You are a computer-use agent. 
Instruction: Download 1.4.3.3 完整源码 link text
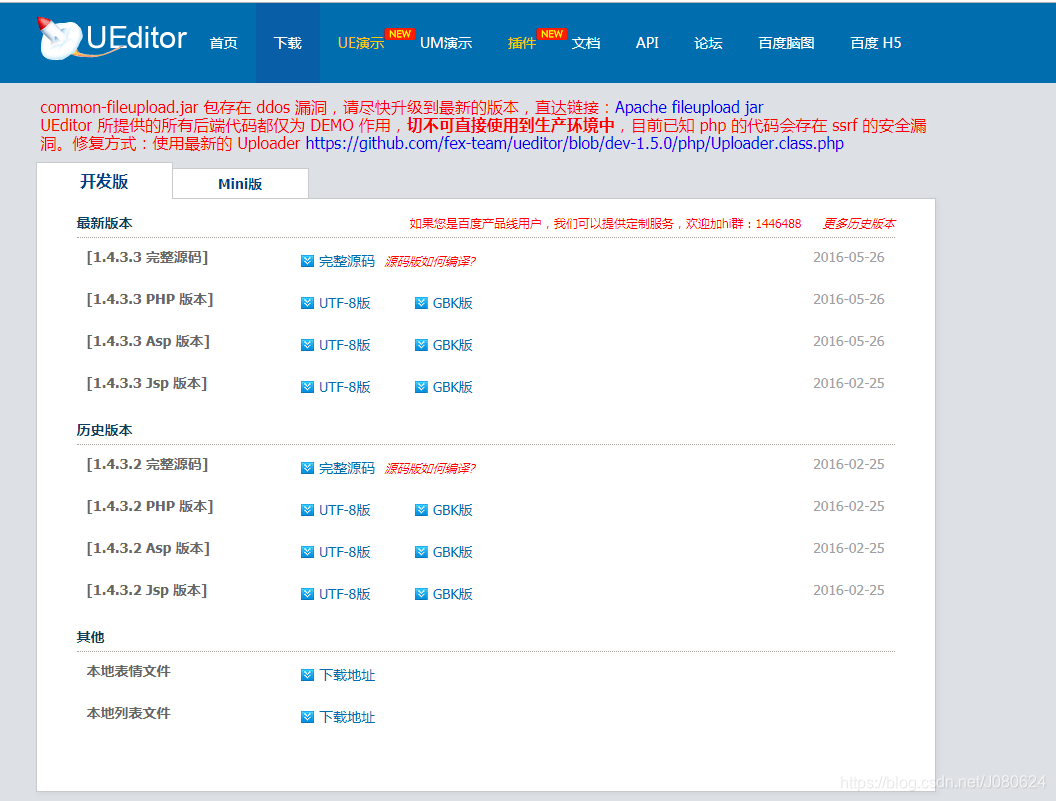347,261
